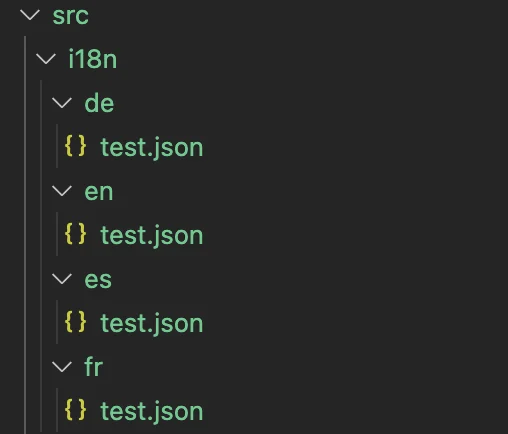Collapse the fr folder chevron

pos(62,367)
